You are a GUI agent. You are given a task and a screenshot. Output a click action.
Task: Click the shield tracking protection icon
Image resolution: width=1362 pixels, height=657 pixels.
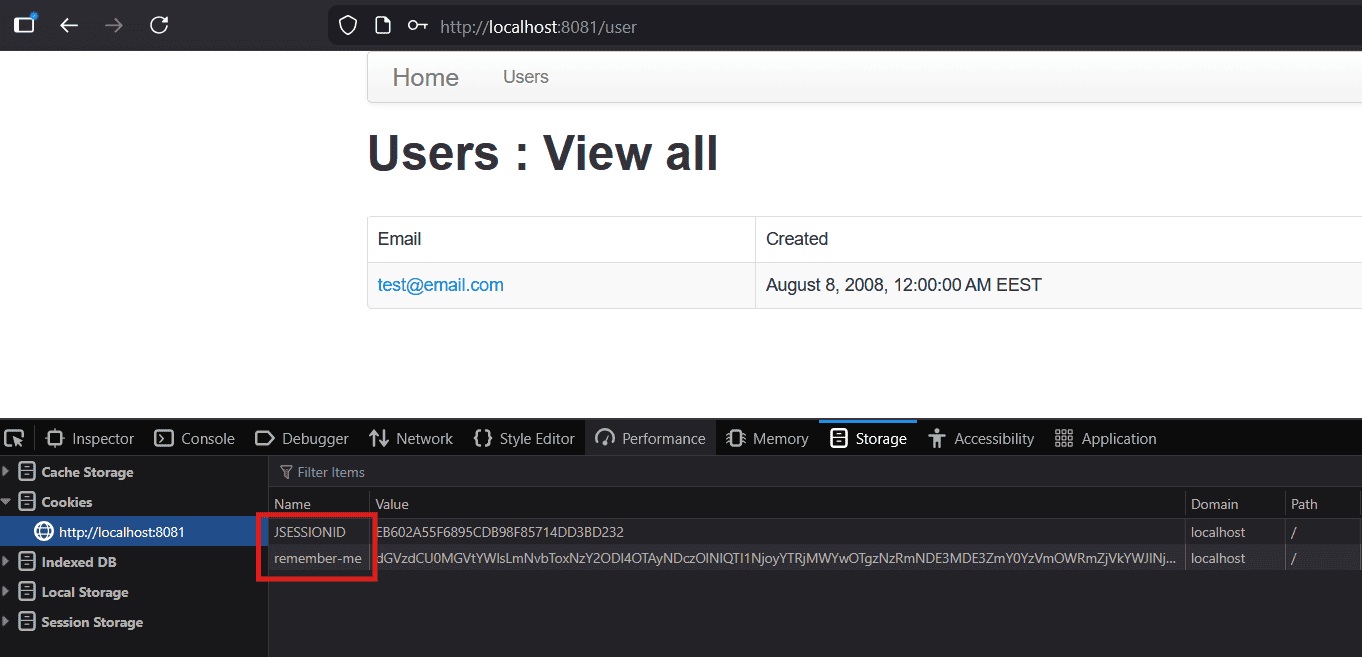pyautogui.click(x=348, y=26)
